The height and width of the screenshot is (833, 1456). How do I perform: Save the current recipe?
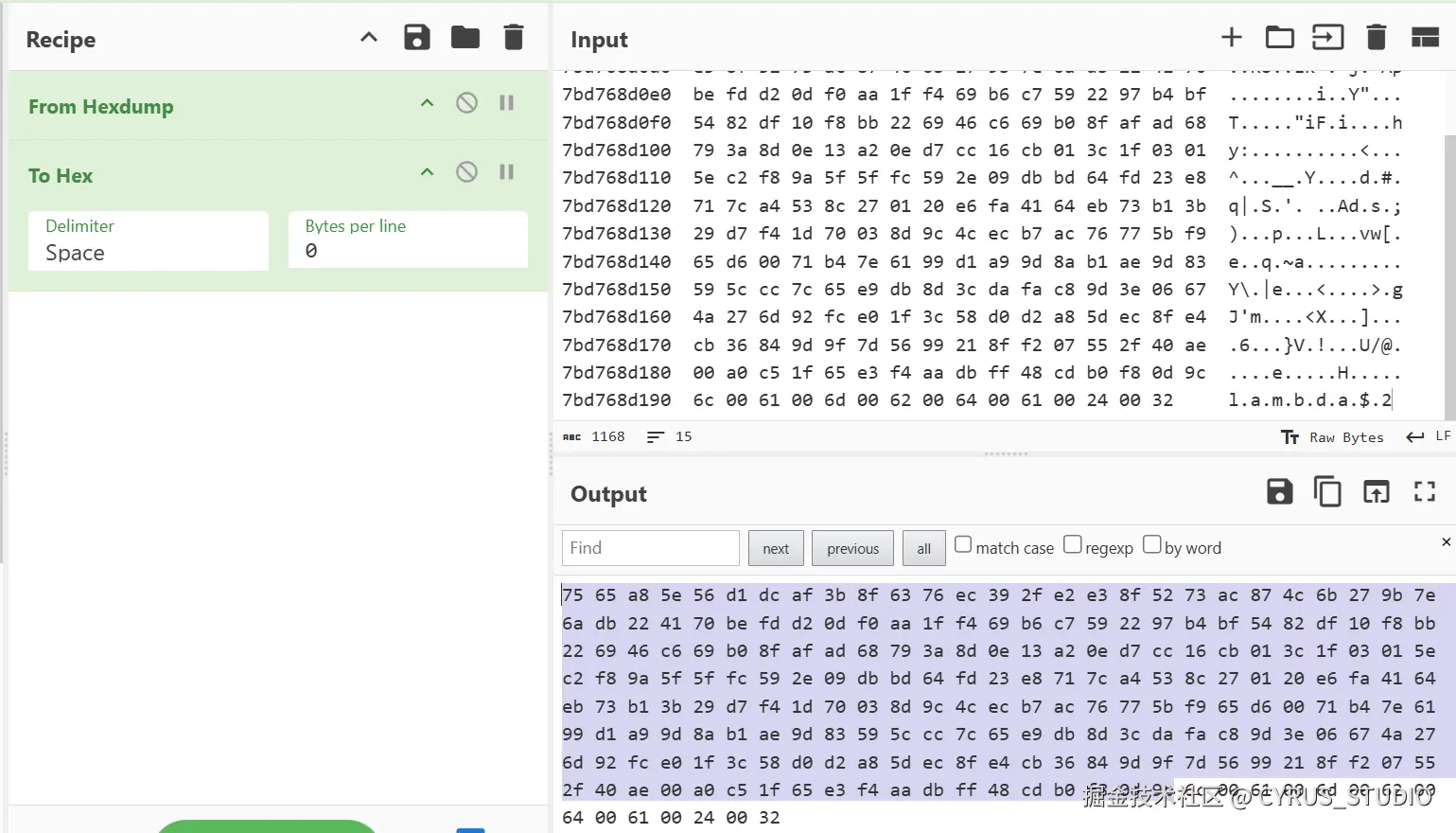[x=417, y=38]
